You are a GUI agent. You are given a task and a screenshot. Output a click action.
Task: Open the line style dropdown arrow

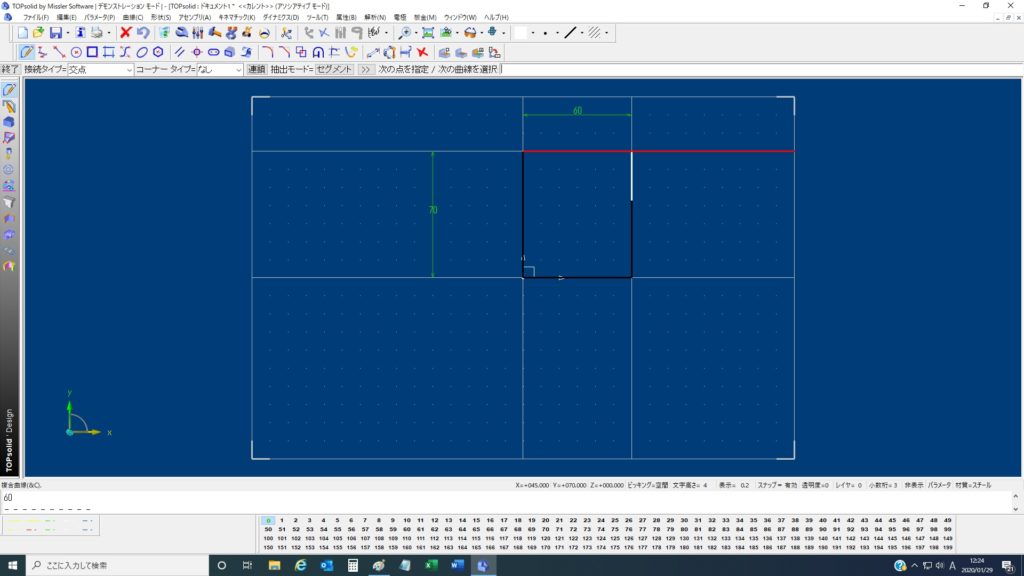pos(582,33)
